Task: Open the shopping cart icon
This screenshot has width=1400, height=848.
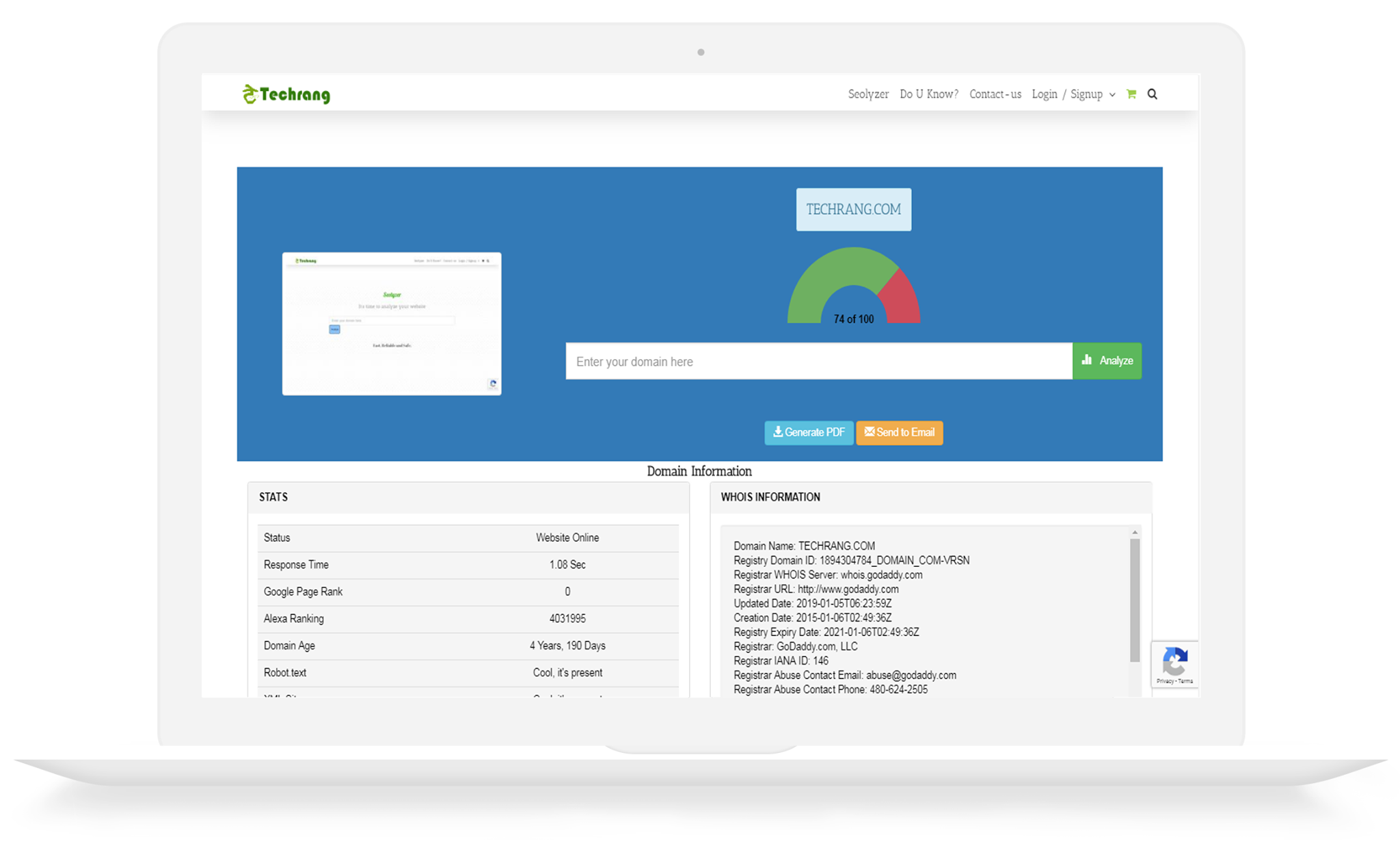Action: pyautogui.click(x=1131, y=94)
